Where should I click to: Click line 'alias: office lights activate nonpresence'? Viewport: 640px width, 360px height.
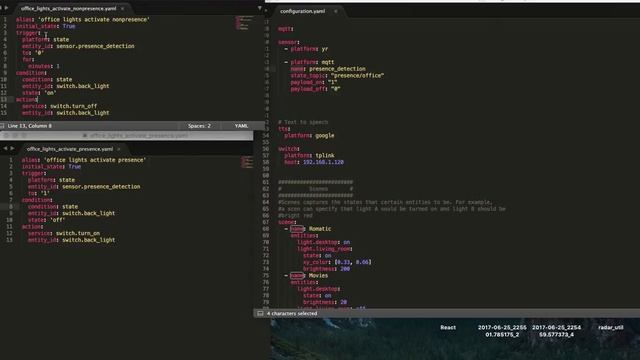coord(82,19)
